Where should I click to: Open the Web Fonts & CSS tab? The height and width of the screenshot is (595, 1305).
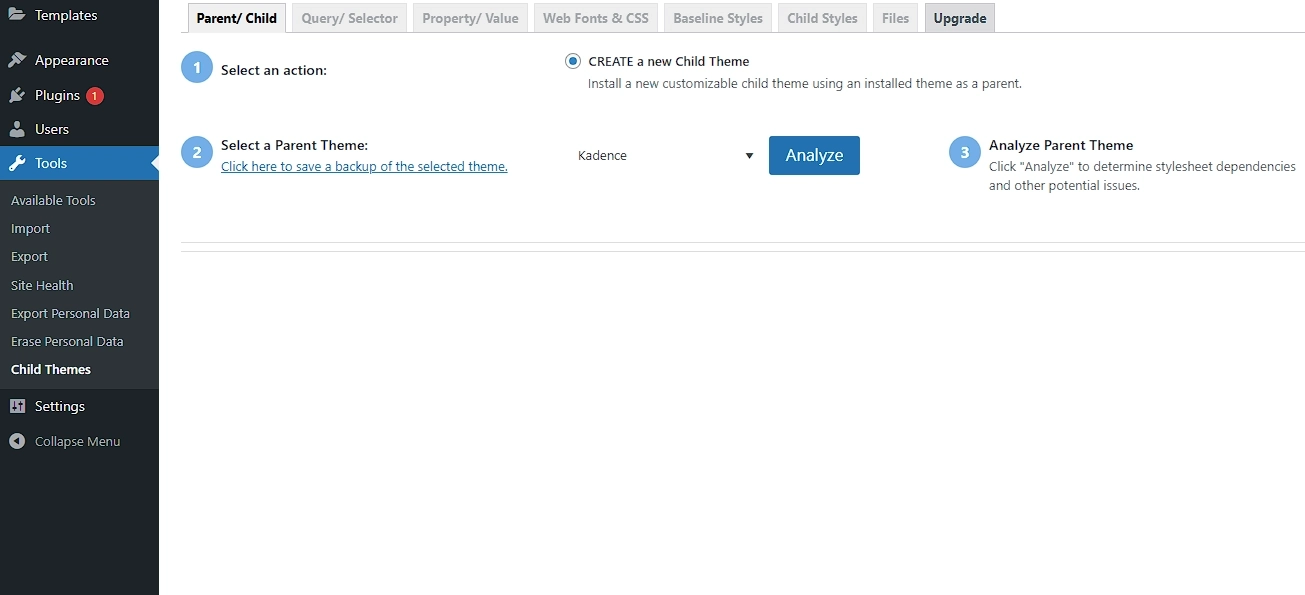click(x=595, y=18)
